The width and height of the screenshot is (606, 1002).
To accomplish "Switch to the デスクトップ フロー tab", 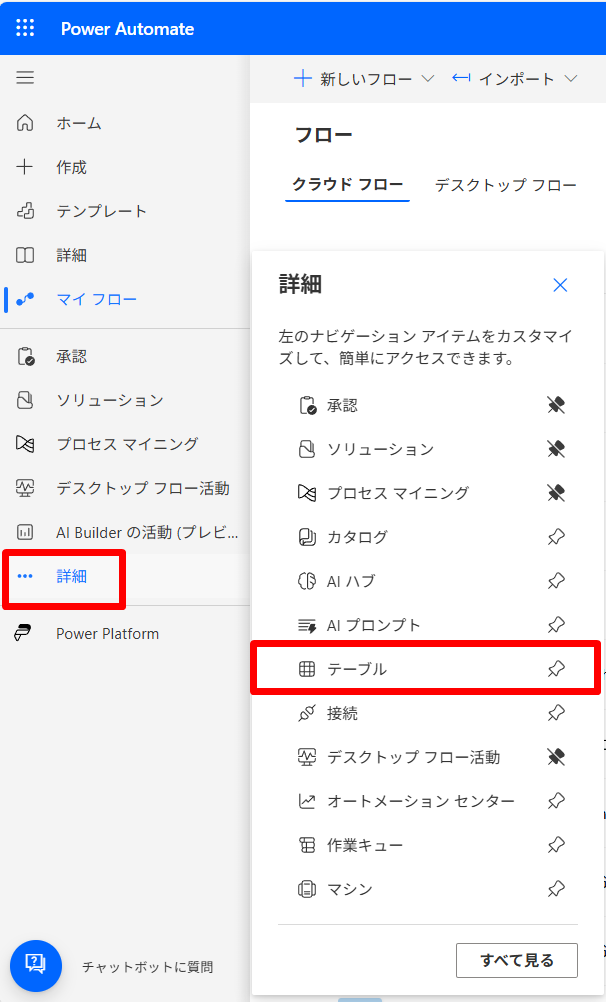I will click(x=506, y=185).
